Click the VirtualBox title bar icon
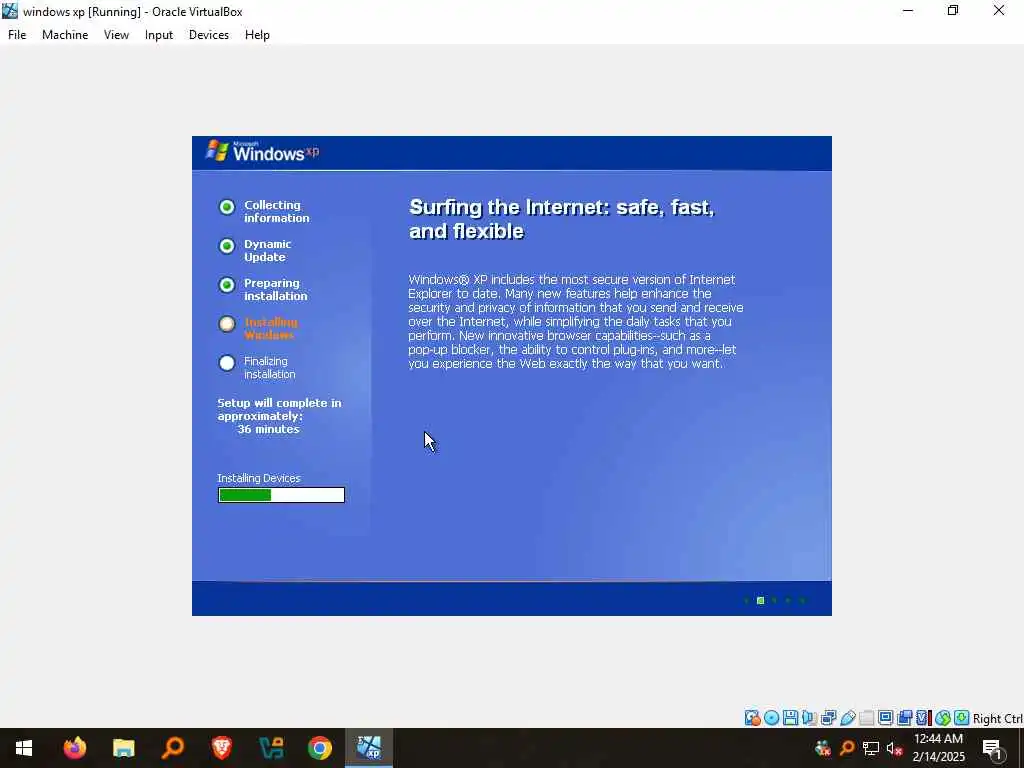The width and height of the screenshot is (1024, 768). coord(10,11)
